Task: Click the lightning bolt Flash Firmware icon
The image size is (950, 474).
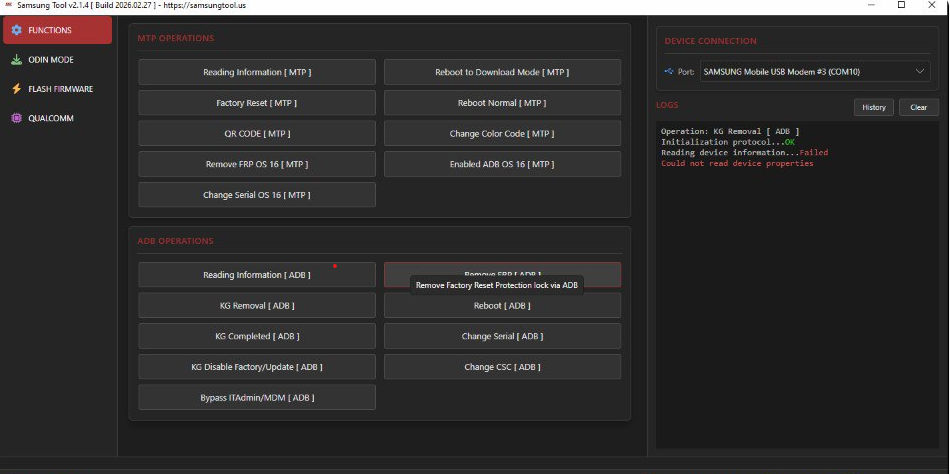Action: coord(16,89)
